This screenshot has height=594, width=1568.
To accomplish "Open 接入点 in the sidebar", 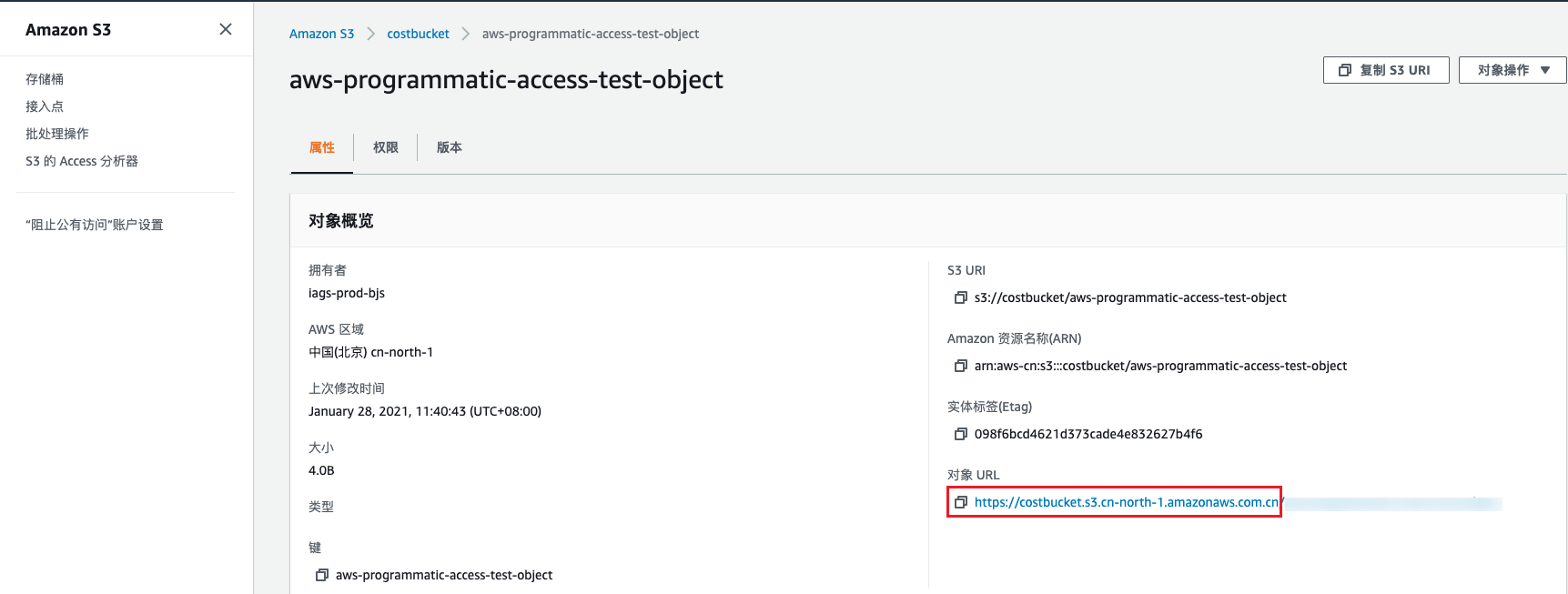I will [45, 106].
